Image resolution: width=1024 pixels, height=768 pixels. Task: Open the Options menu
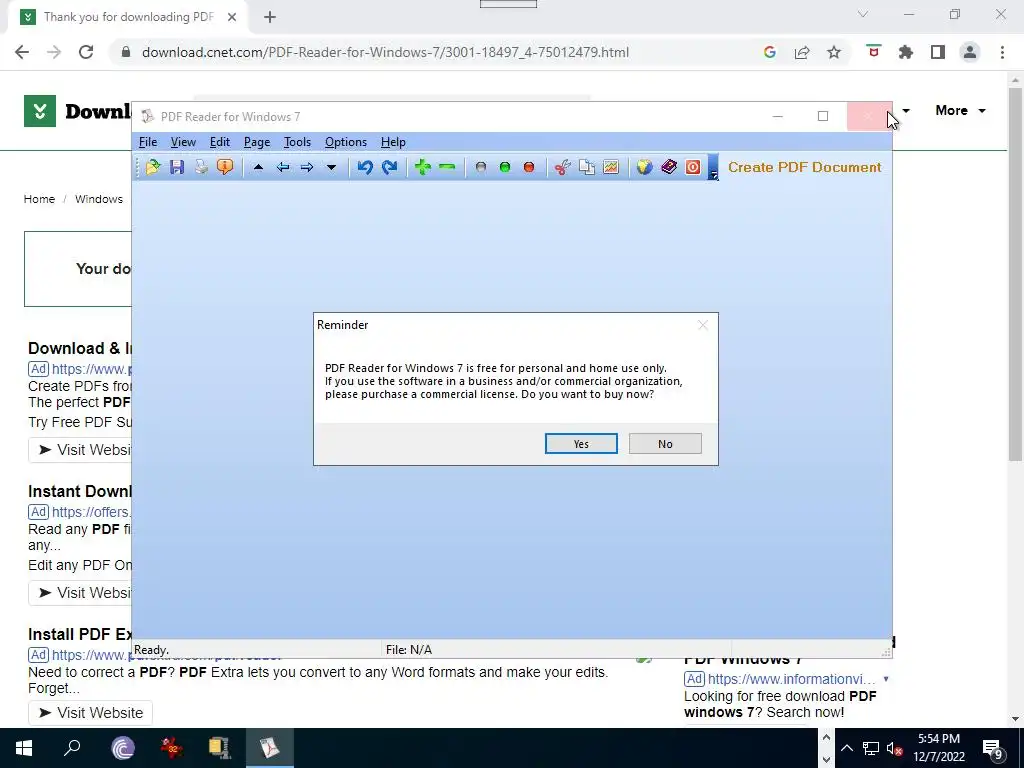(345, 142)
